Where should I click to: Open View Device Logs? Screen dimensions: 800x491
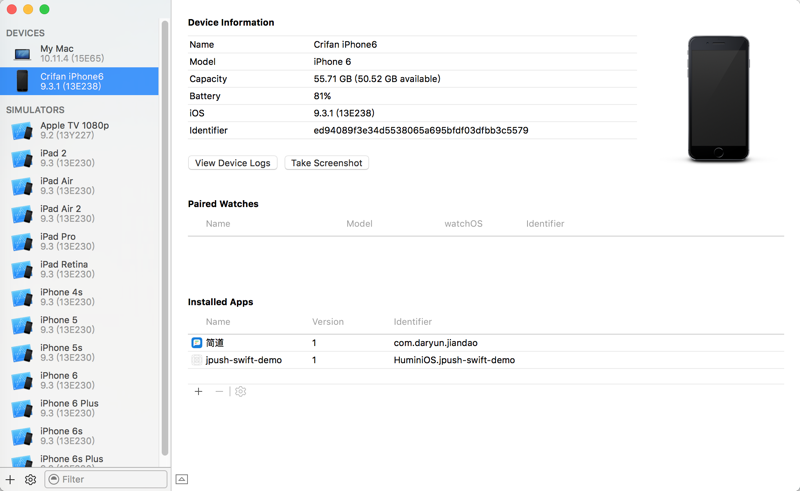pos(233,163)
